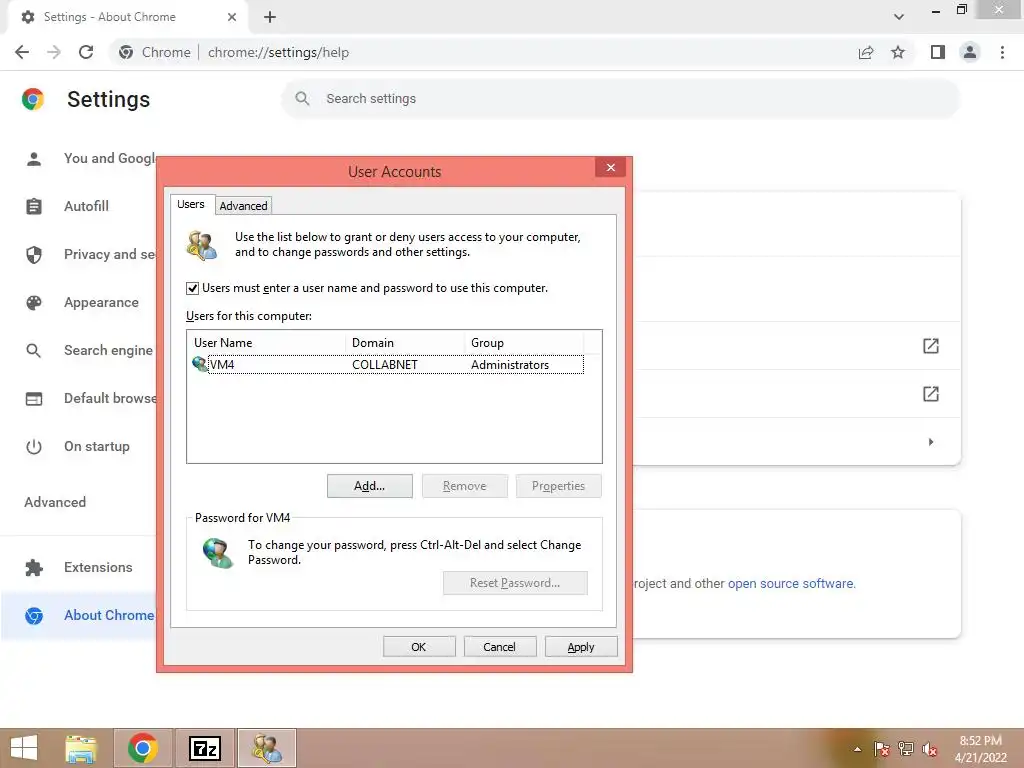Click network status tray icon
This screenshot has width=1024, height=768.
pyautogui.click(x=906, y=749)
